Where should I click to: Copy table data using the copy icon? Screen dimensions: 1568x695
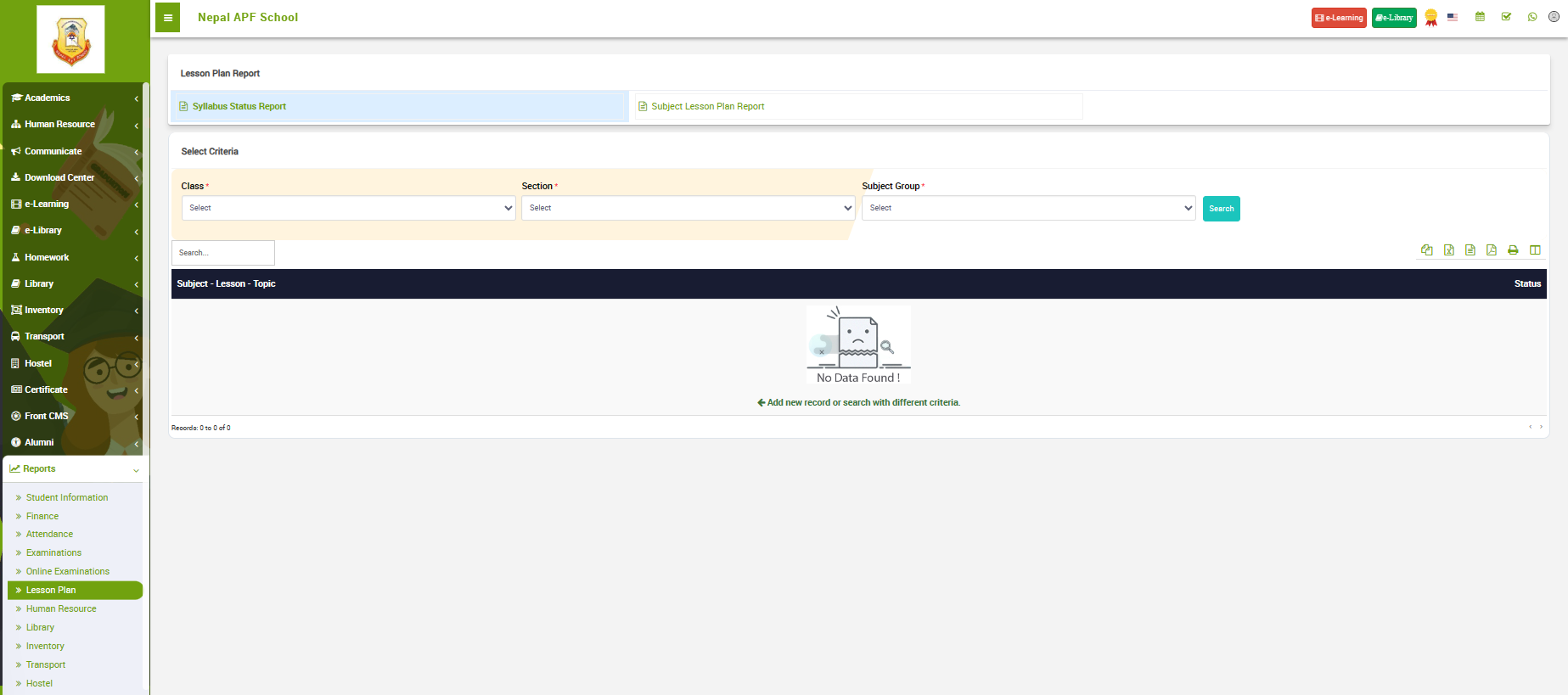pos(1426,250)
